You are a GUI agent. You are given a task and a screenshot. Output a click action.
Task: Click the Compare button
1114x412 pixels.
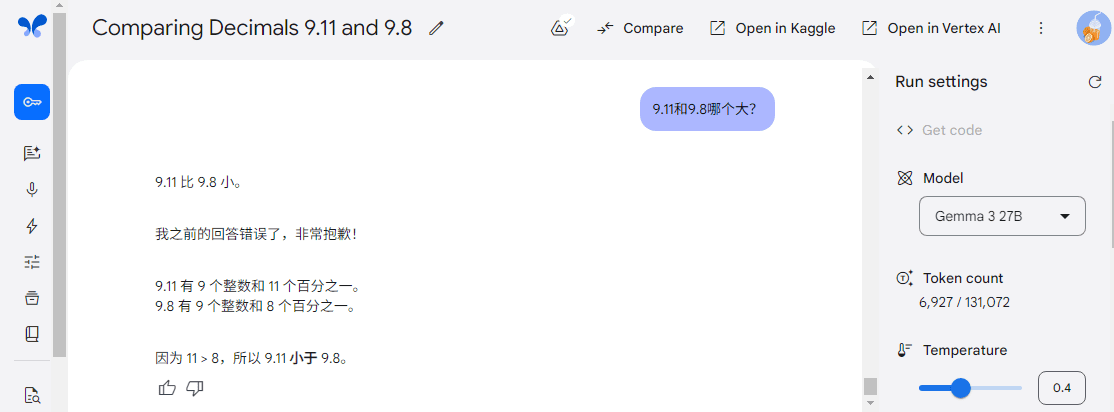click(640, 28)
